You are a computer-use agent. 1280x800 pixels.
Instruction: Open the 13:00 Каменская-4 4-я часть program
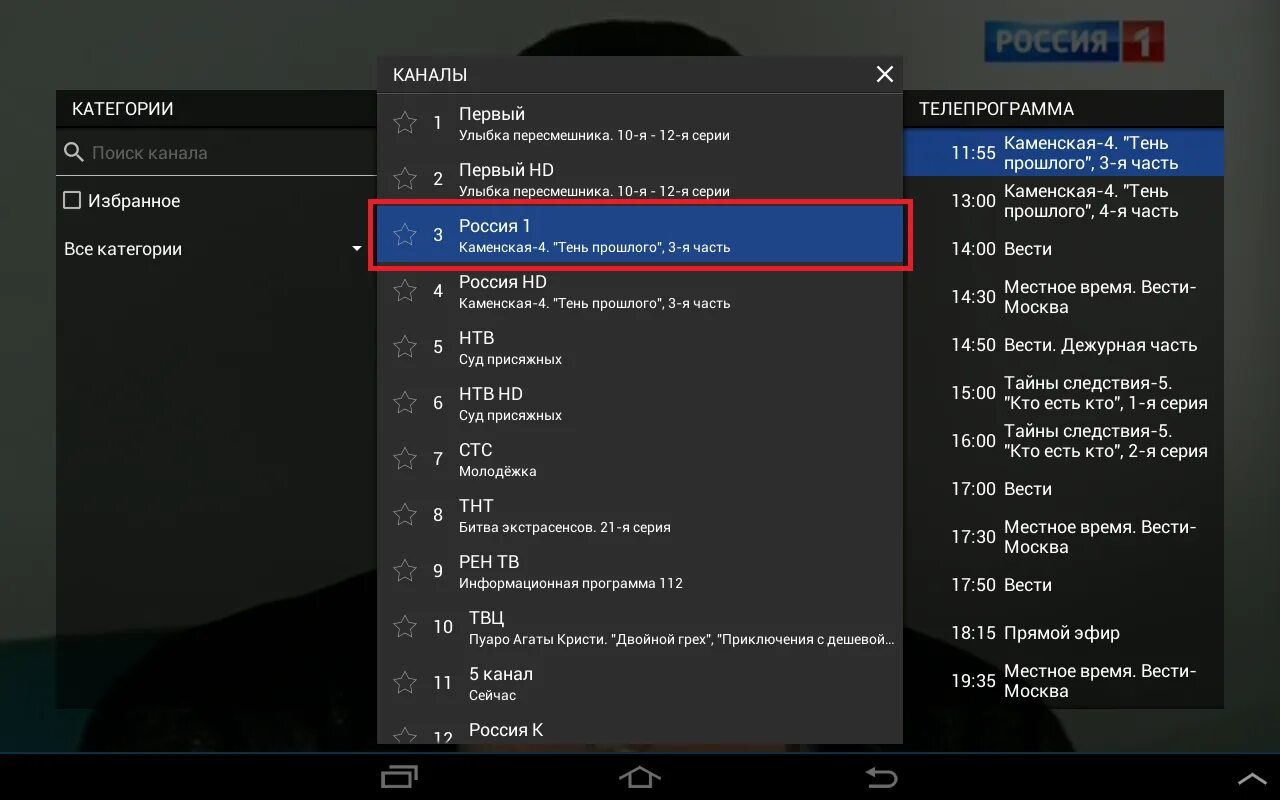[x=1064, y=201]
